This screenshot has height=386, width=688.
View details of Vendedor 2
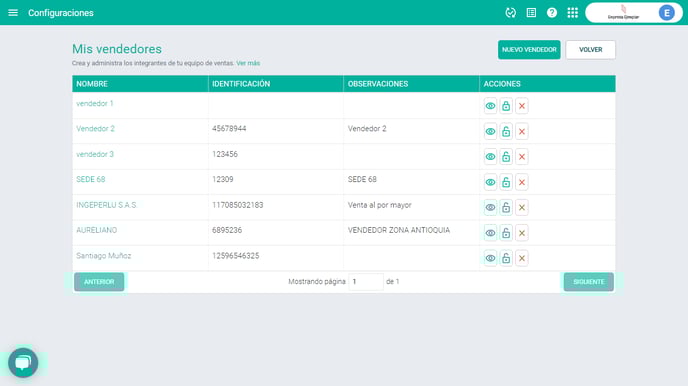491,131
